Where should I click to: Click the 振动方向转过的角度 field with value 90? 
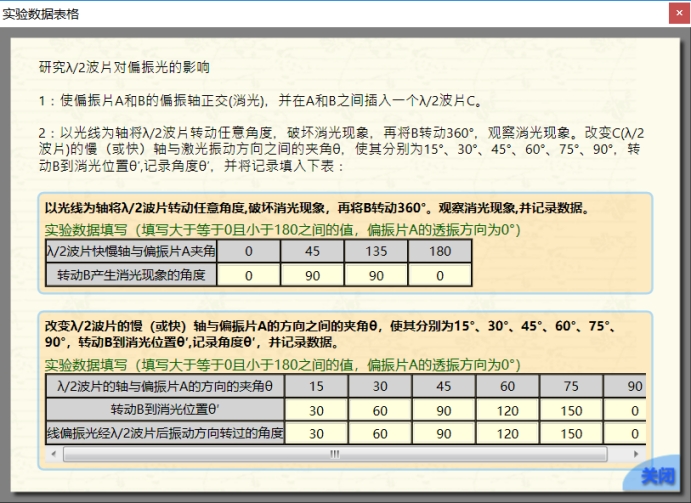[x=444, y=434]
